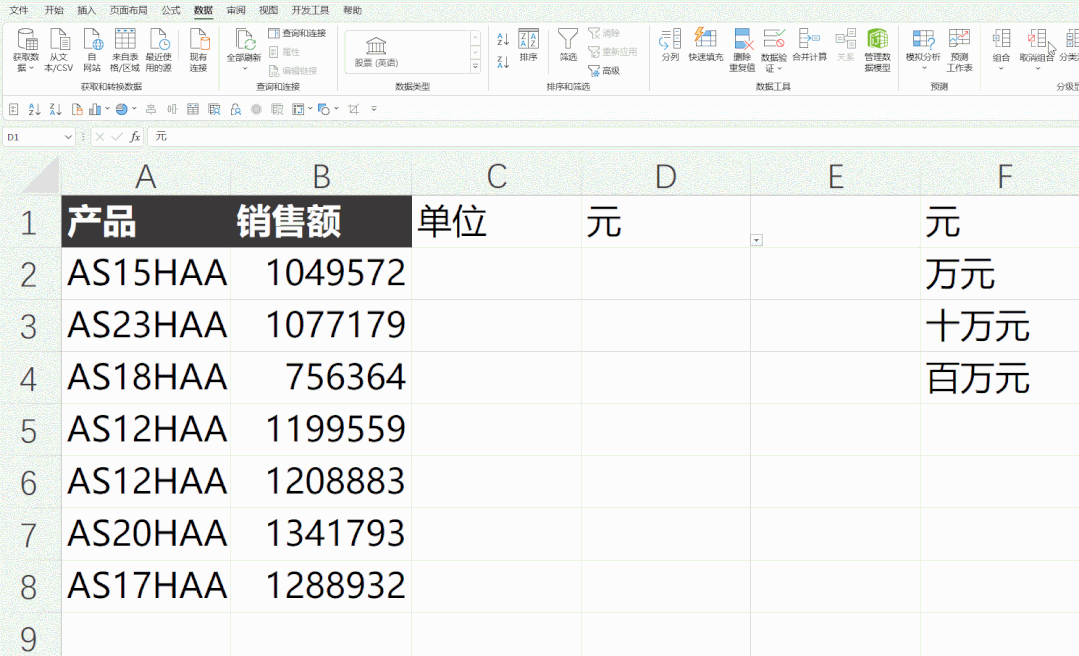Click ribbon sort ascending A-Z icon
1079x656 pixels.
click(503, 39)
